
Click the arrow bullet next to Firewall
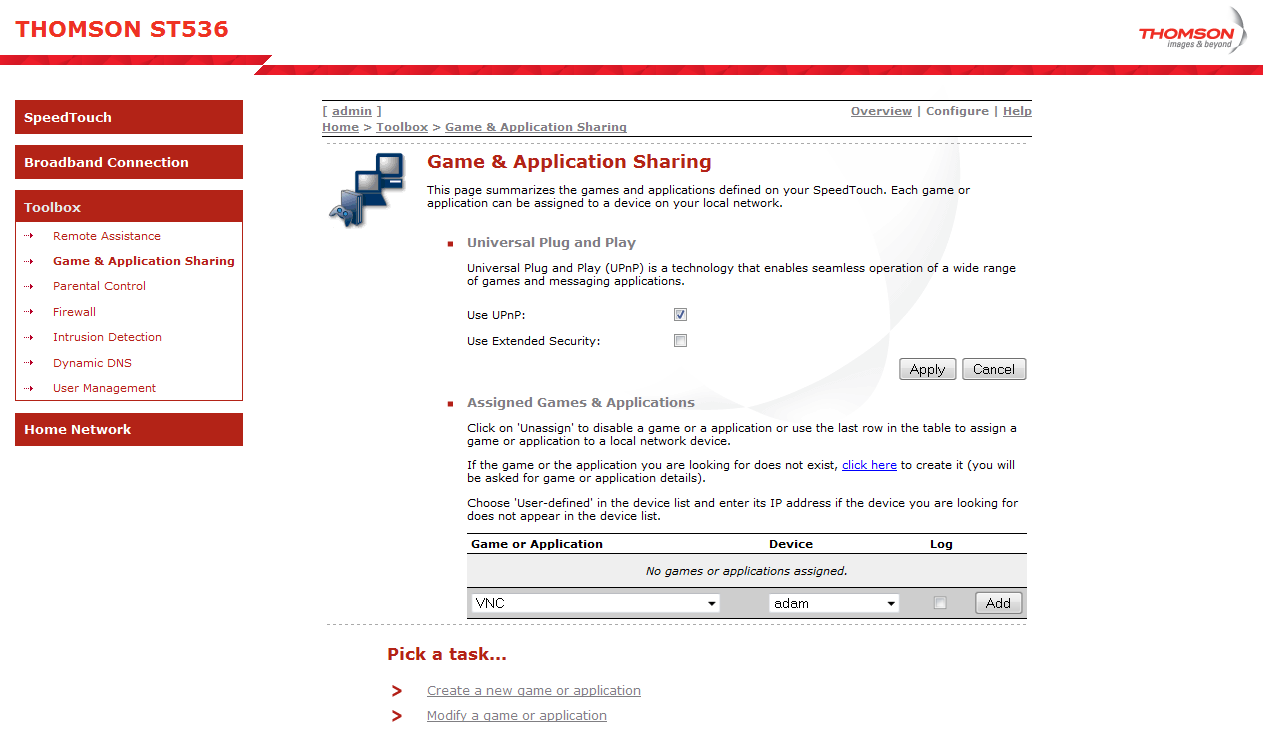[x=29, y=312]
